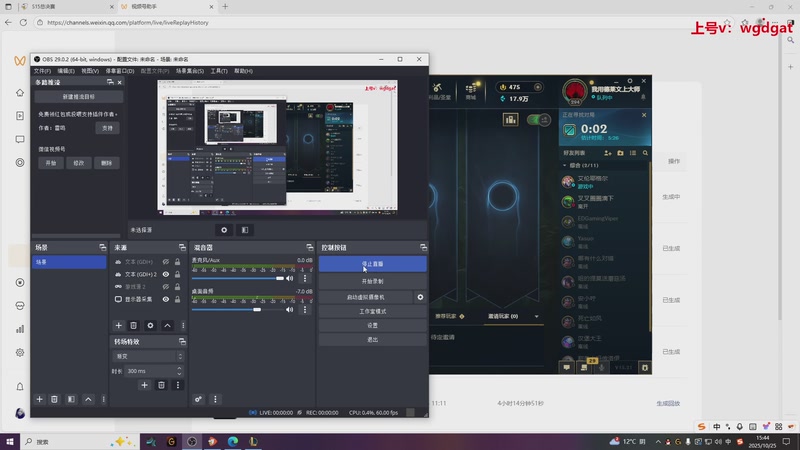Move source up using arrow in 来源 panel
The height and width of the screenshot is (450, 800).
pos(167,326)
